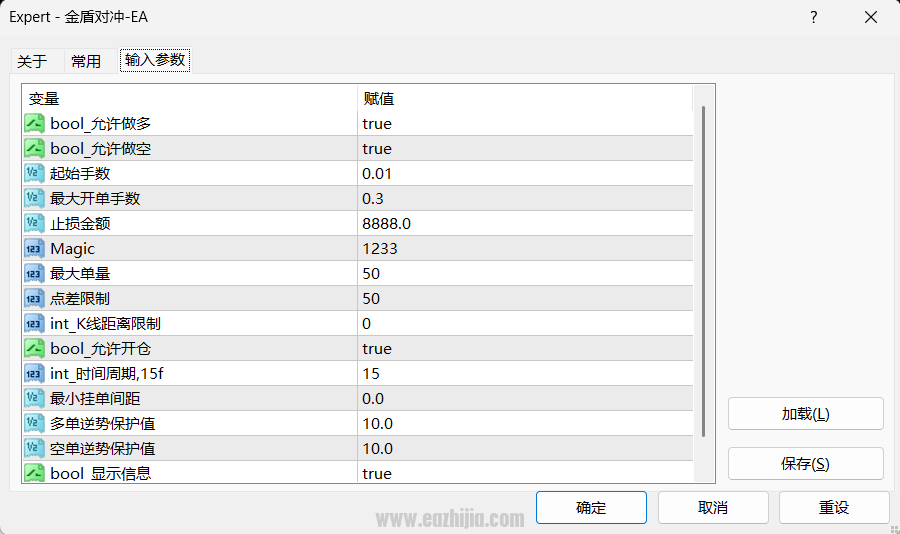Click the bool_允许做空 variable icon
Screen dimensions: 900x534
point(34,149)
